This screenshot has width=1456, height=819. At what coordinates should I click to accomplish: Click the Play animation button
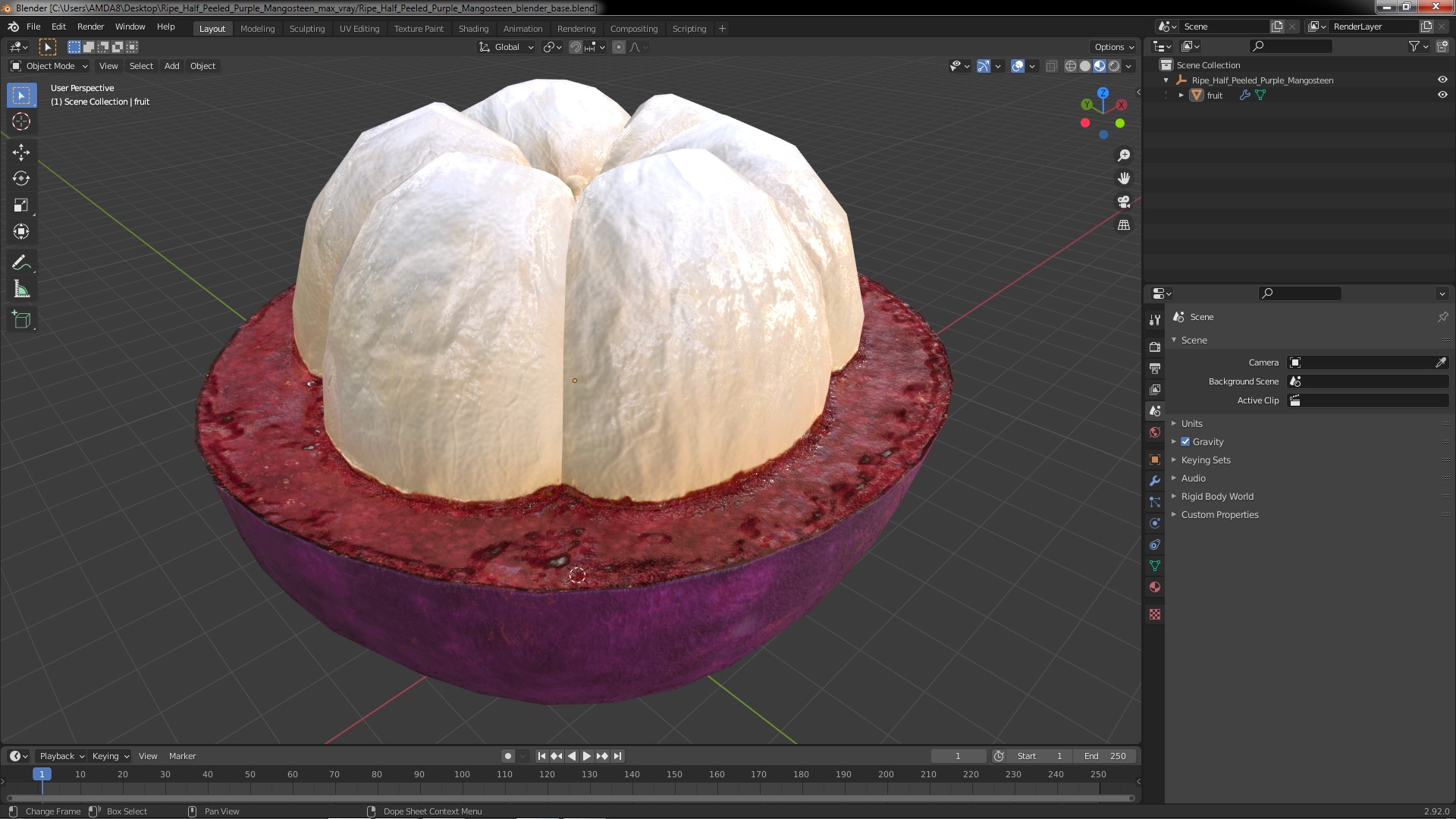point(586,756)
